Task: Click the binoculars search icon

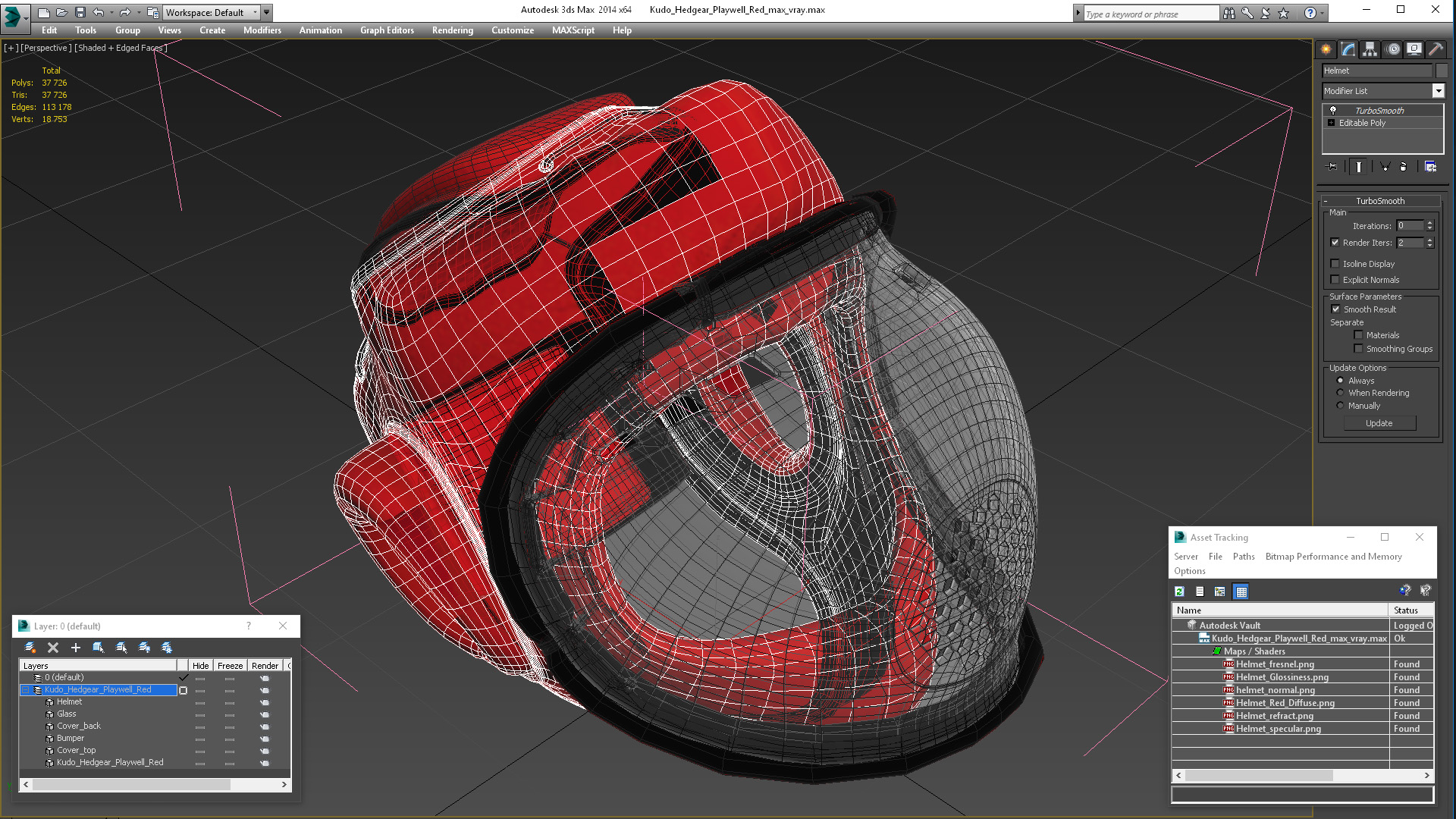Action: click(1228, 13)
